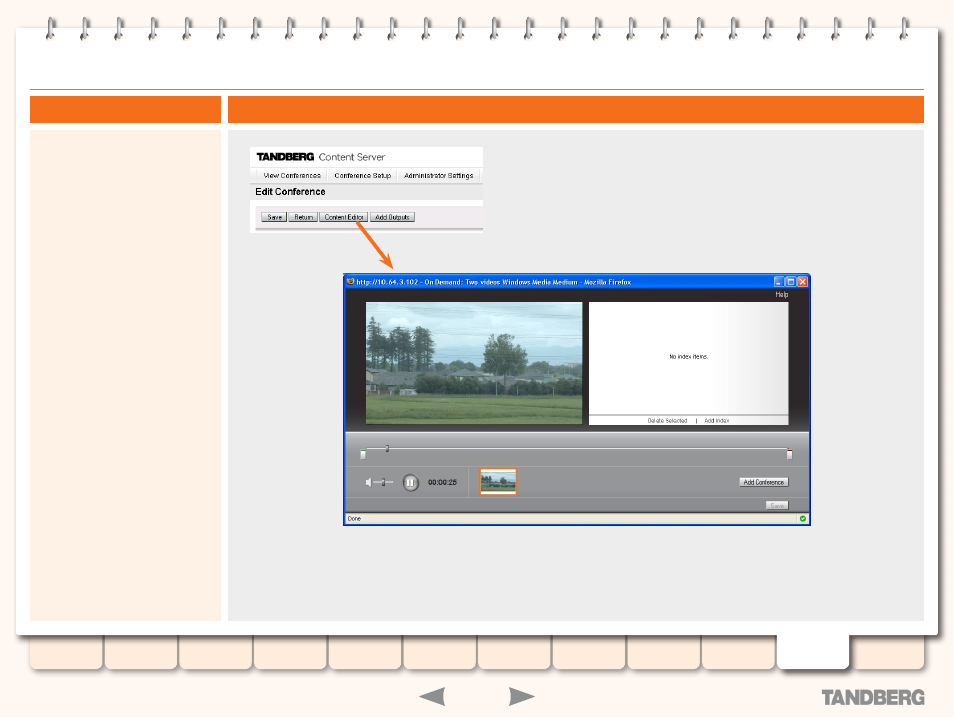Select the conference video thumbnail
The height and width of the screenshot is (717, 954).
498,481
